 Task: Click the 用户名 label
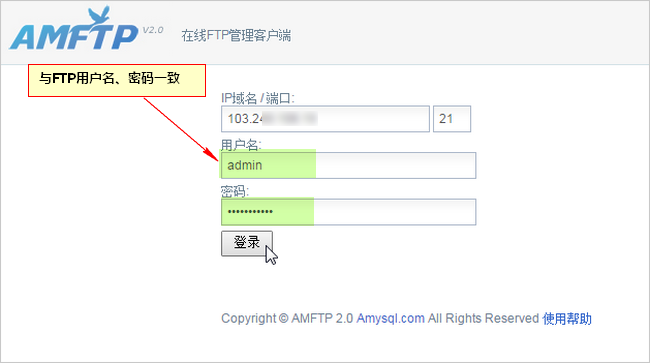(x=241, y=145)
